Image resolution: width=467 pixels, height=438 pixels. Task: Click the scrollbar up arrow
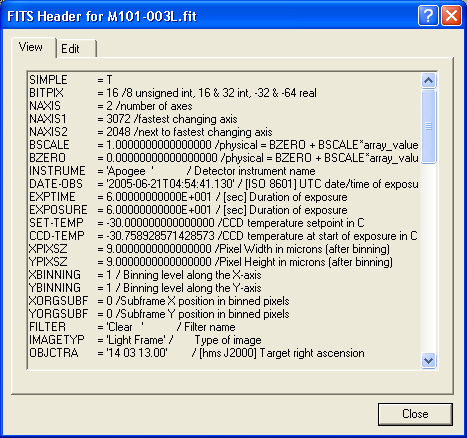tap(428, 80)
